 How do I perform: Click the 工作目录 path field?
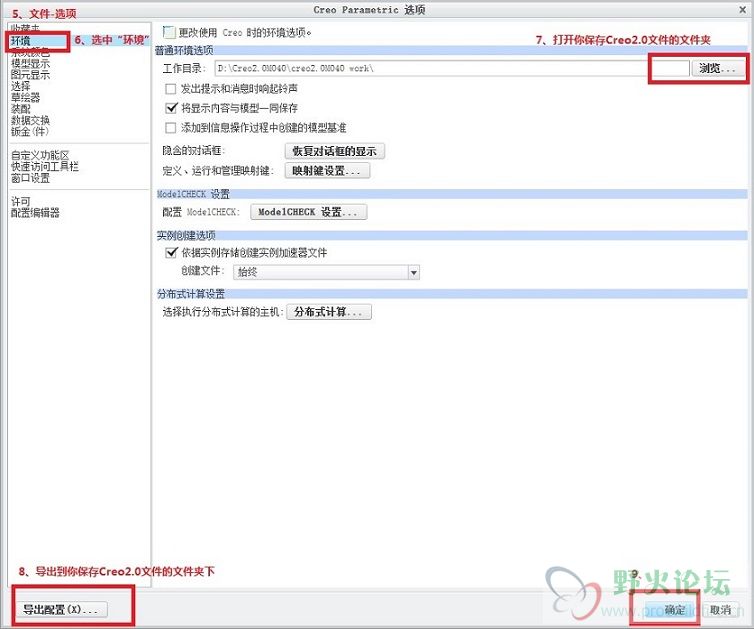[452, 68]
